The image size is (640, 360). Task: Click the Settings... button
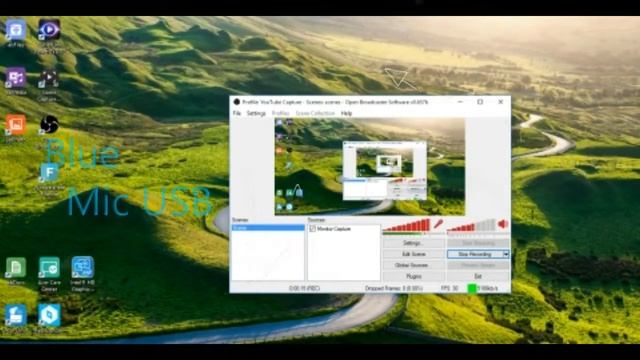click(413, 243)
